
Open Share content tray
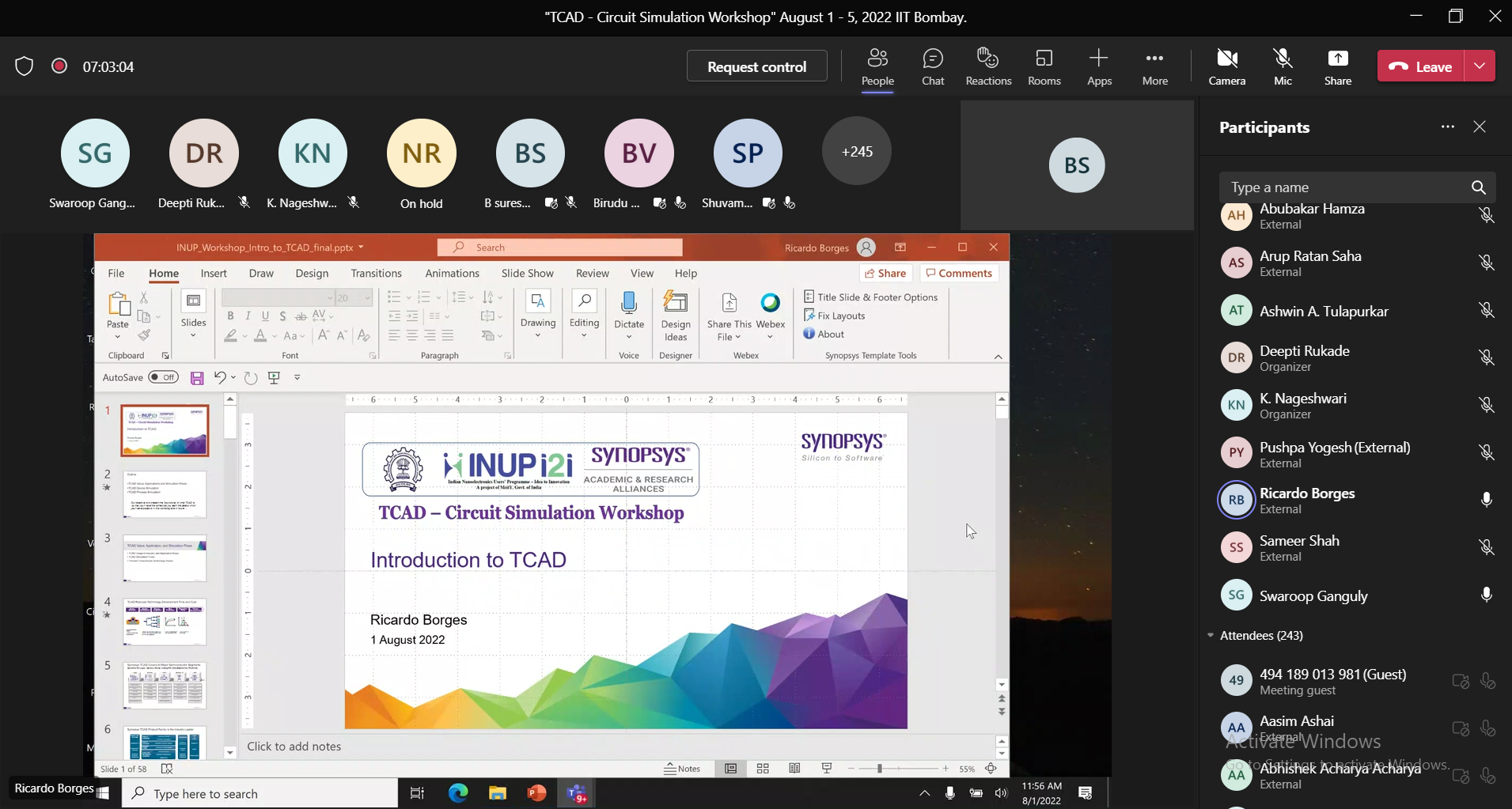[x=1338, y=67]
